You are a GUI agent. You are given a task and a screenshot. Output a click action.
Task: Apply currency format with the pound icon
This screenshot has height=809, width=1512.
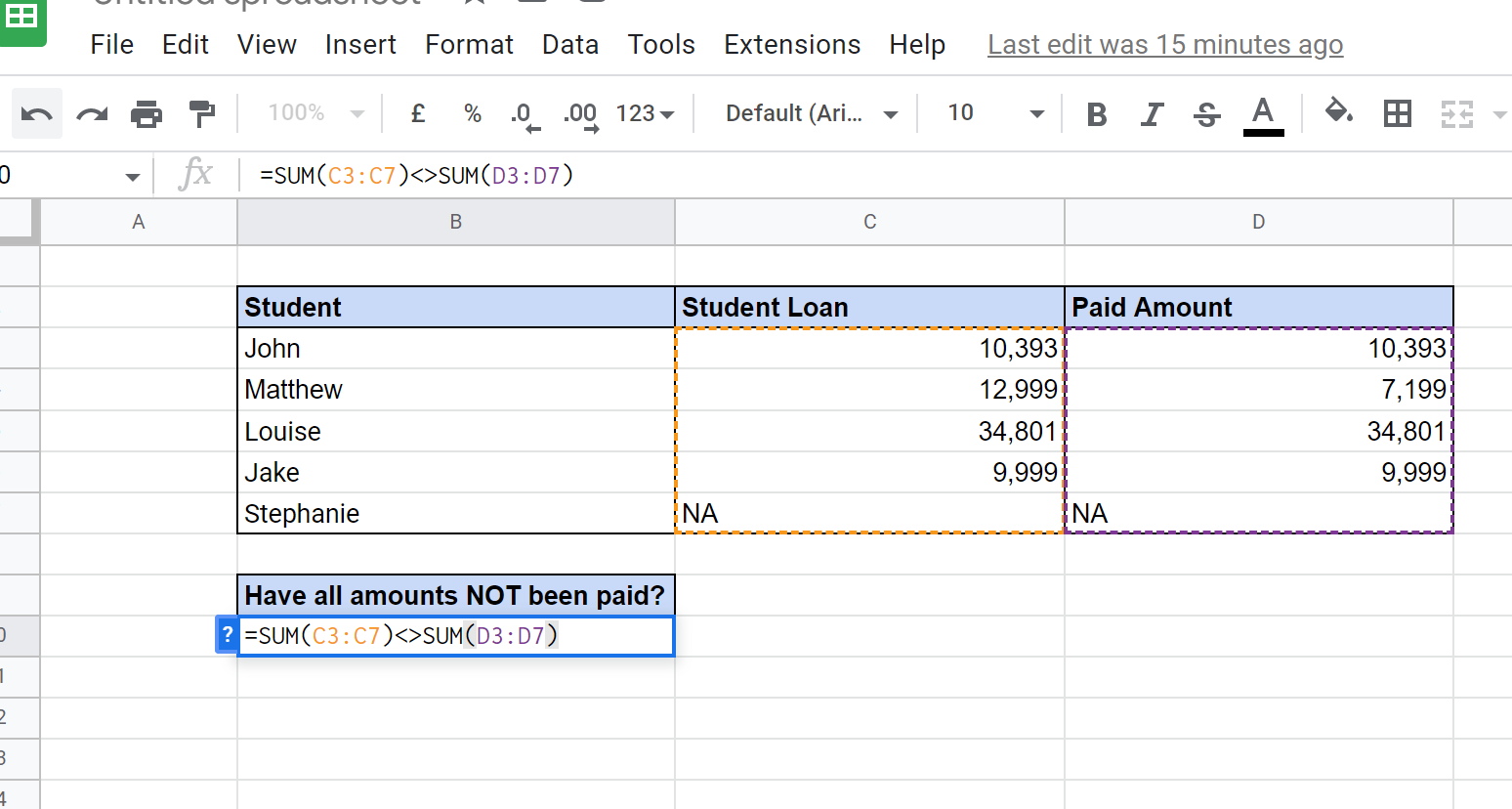click(418, 112)
